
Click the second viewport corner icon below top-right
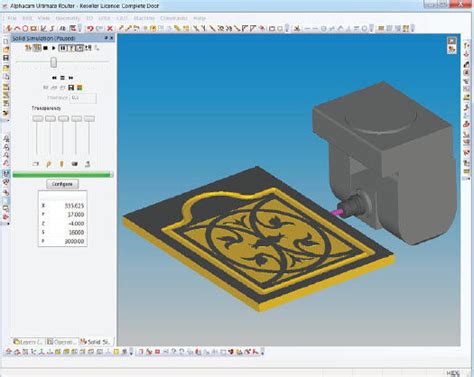pyautogui.click(x=452, y=49)
